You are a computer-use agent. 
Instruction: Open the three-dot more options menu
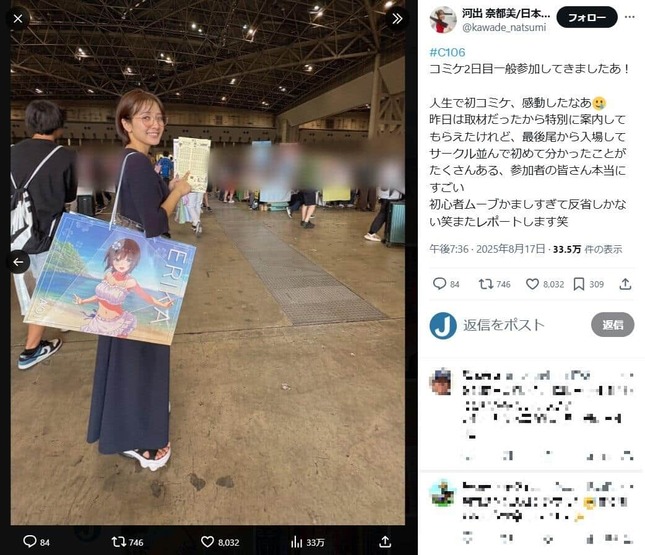630,17
